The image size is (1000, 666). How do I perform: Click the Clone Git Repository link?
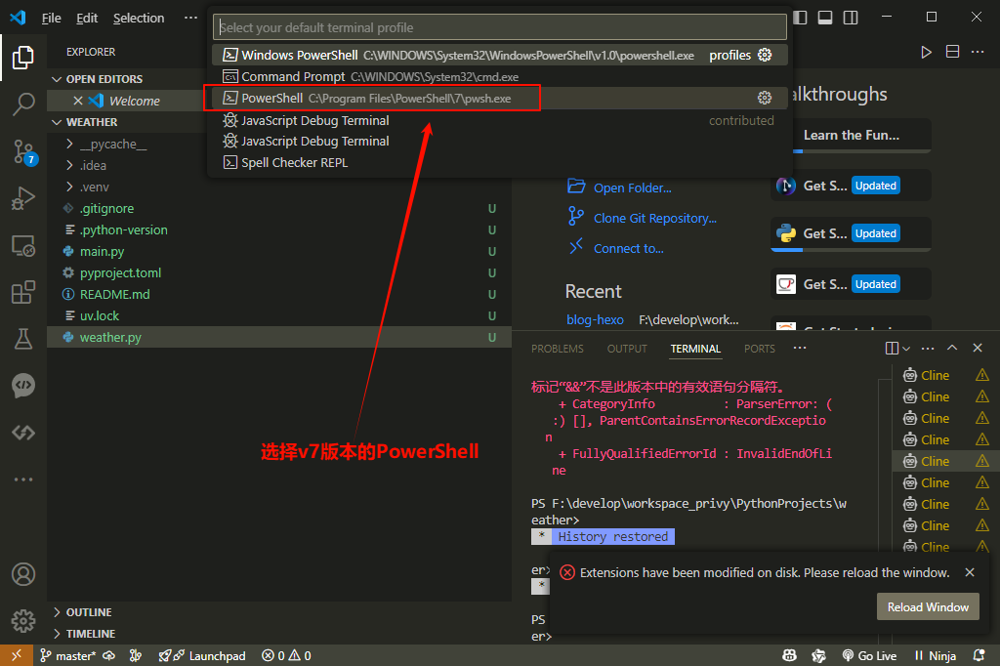(655, 218)
